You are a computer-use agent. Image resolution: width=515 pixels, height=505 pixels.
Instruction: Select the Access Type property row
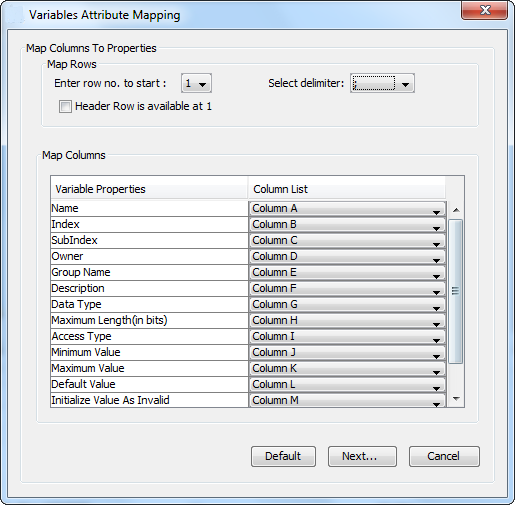point(149,337)
